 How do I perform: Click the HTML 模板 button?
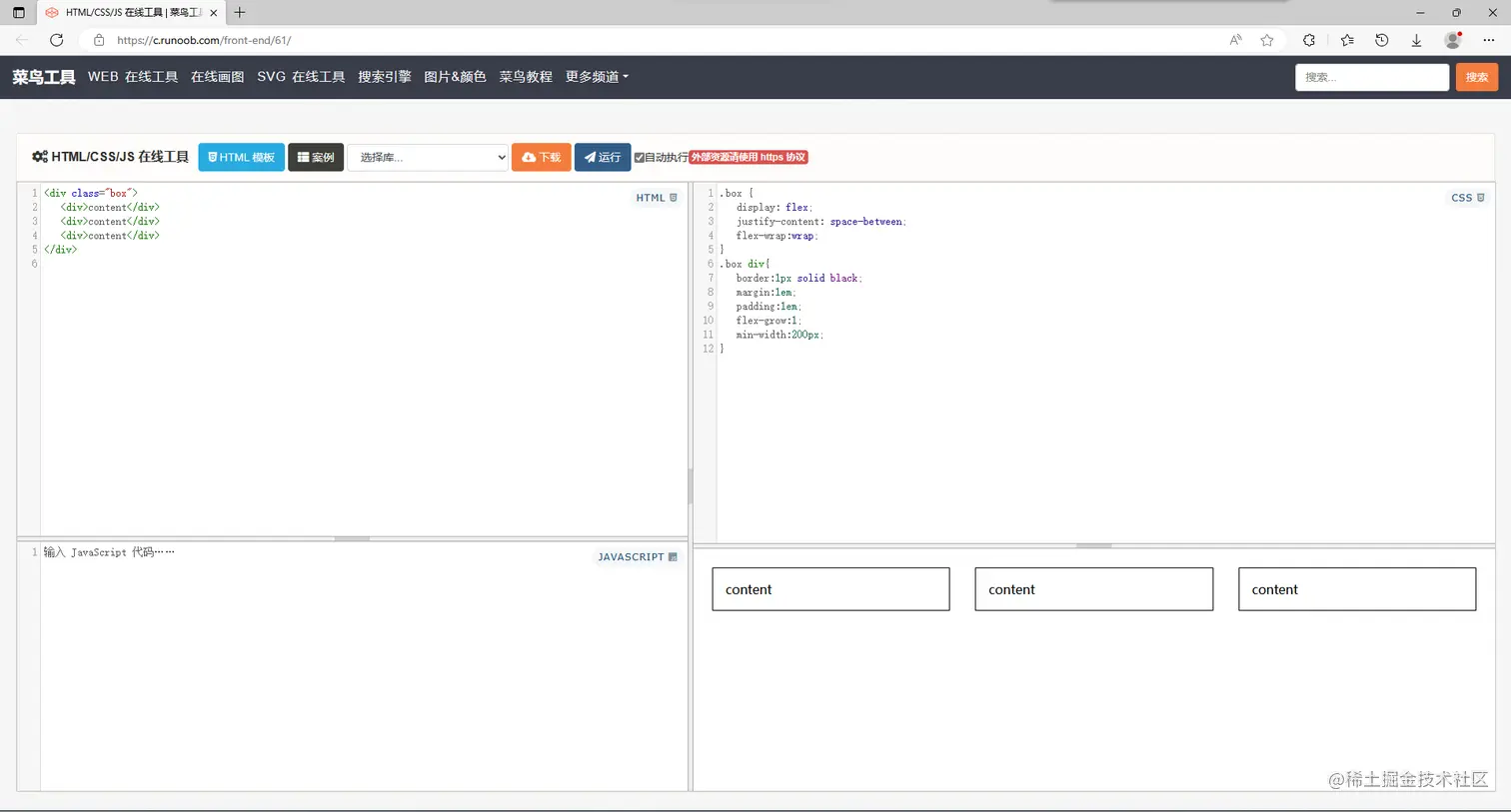(x=241, y=157)
